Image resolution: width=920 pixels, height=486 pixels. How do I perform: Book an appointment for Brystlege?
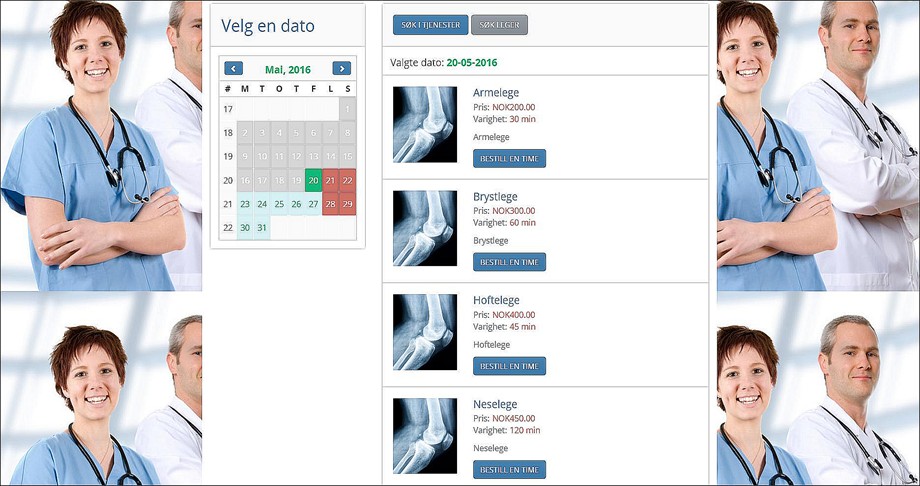coord(509,262)
